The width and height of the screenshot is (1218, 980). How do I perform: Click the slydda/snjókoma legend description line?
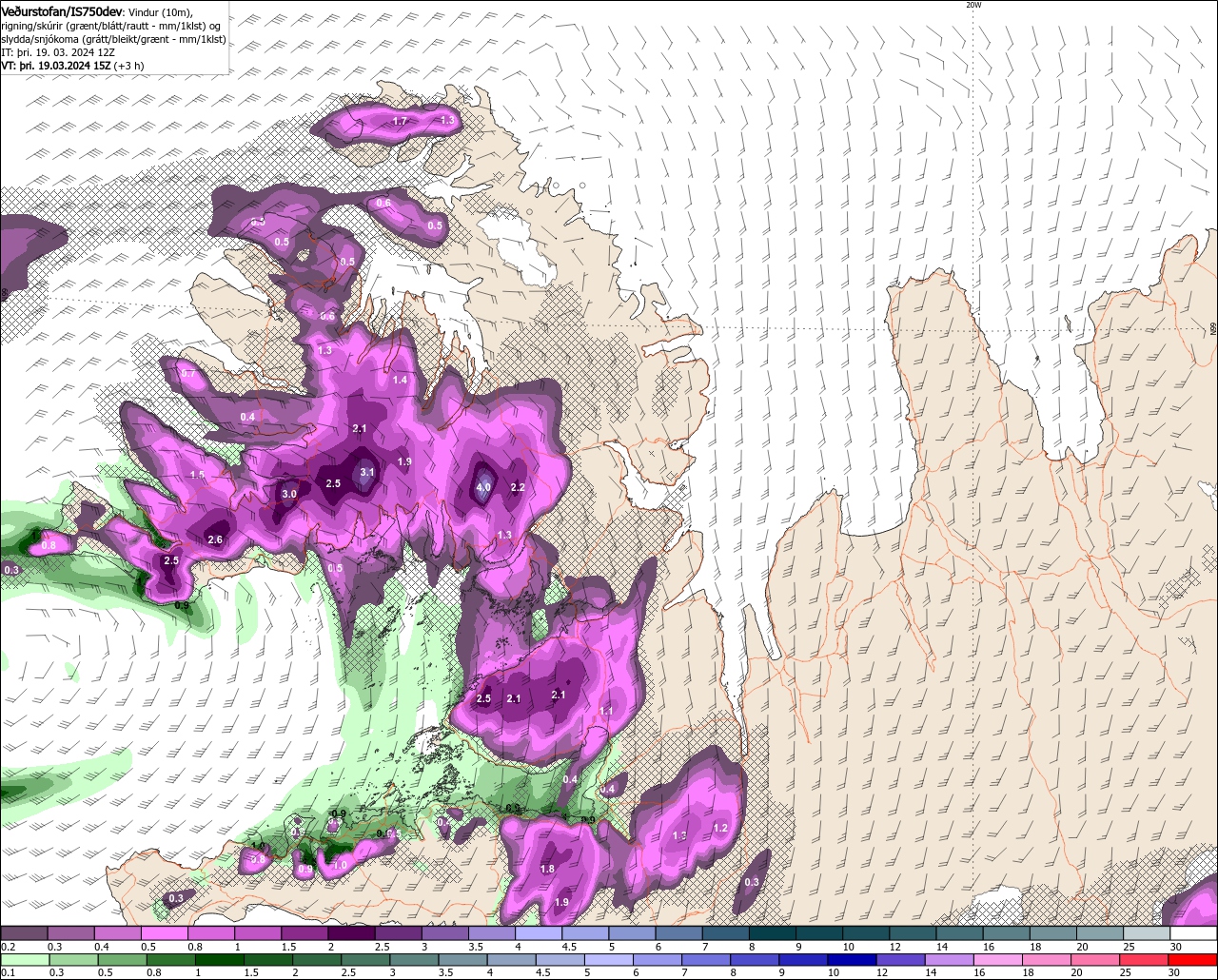(113, 39)
